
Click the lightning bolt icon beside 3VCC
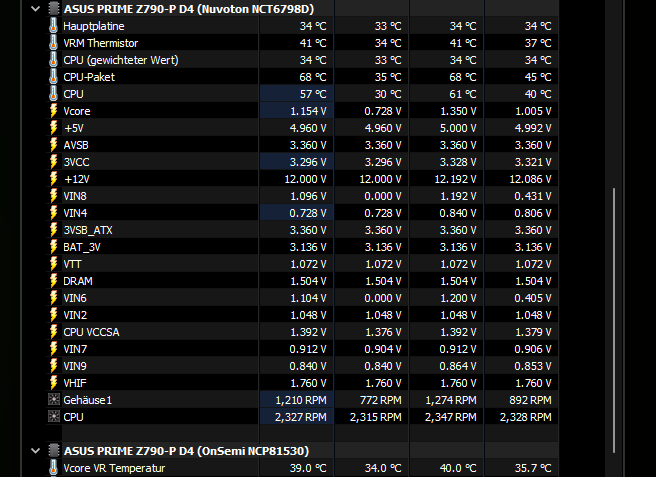(54, 162)
